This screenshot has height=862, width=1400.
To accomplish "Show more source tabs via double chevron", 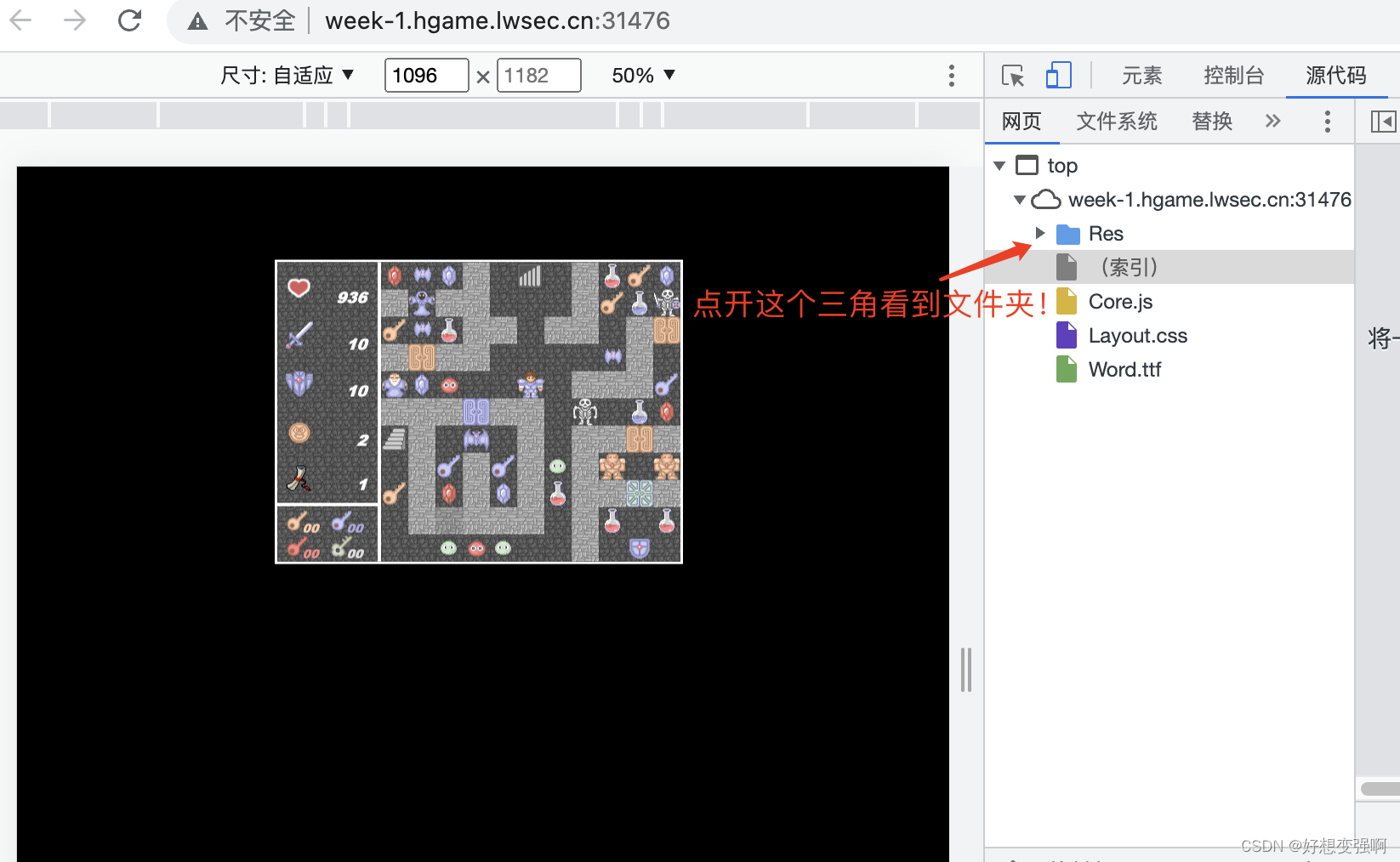I will (x=1272, y=122).
